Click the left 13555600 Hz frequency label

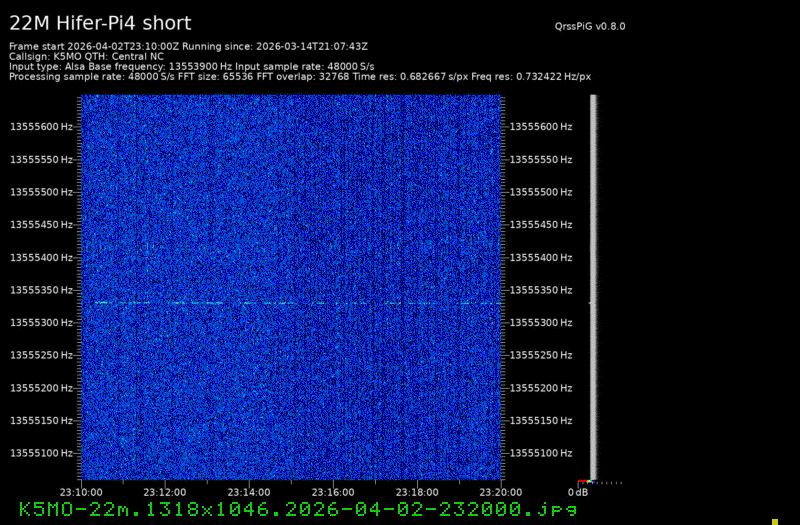(x=41, y=127)
